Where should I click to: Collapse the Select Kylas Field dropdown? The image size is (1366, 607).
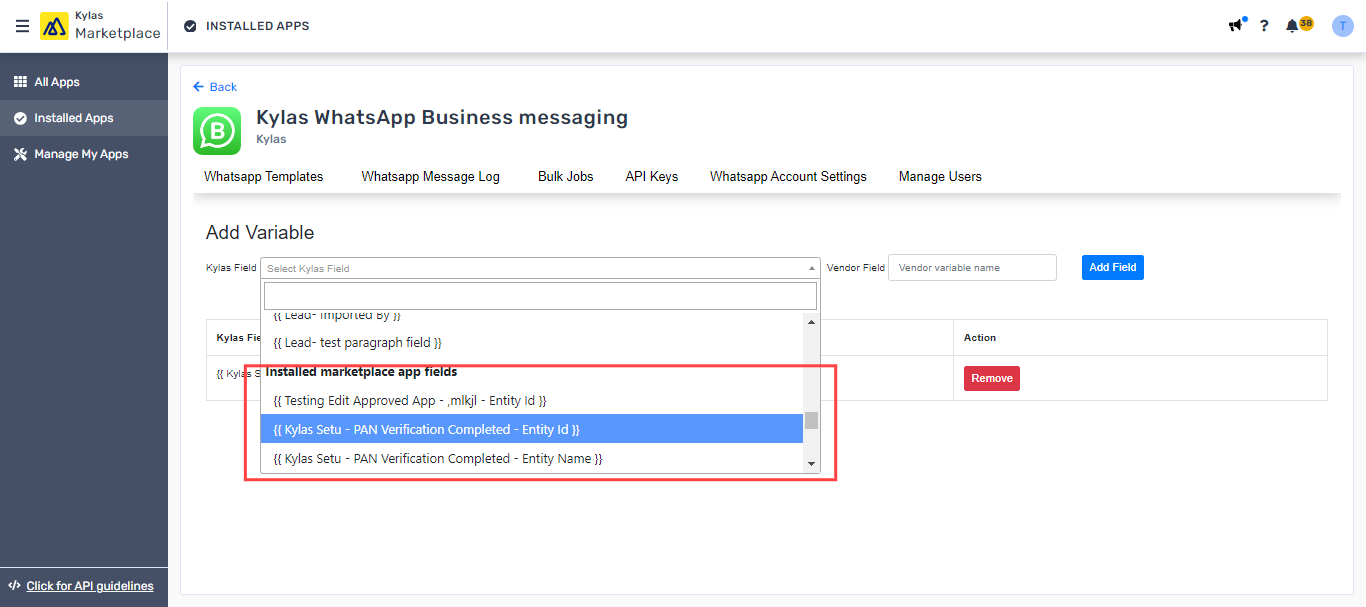tap(540, 268)
